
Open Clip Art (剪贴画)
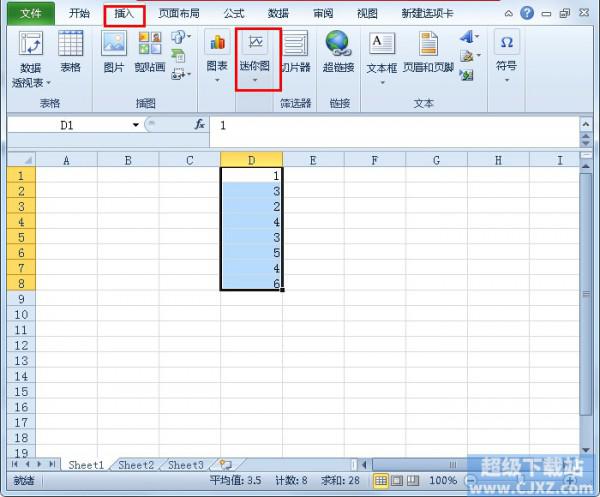click(149, 46)
